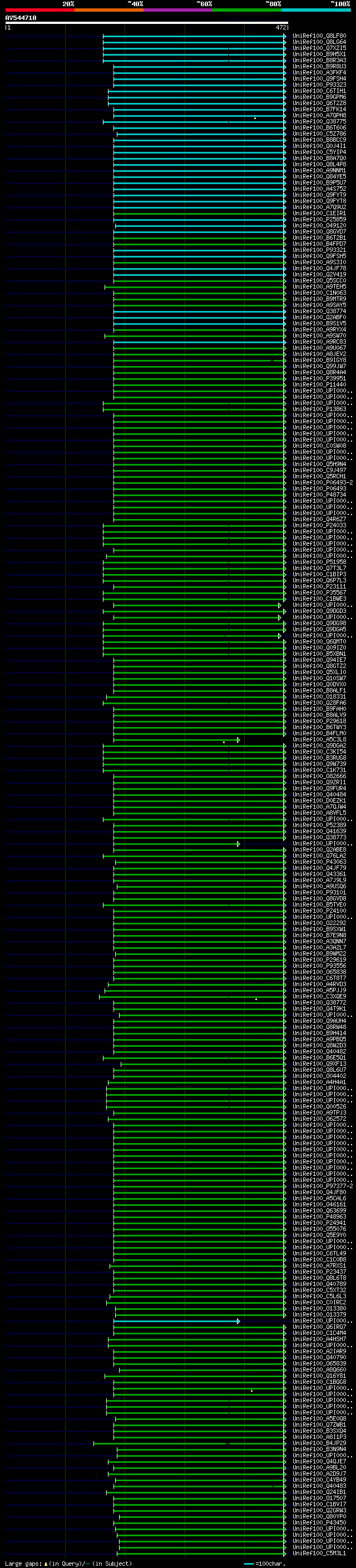356x1568 pixels.
Task: Click the purple ~60% identity legend segment
Action: coord(179,10)
